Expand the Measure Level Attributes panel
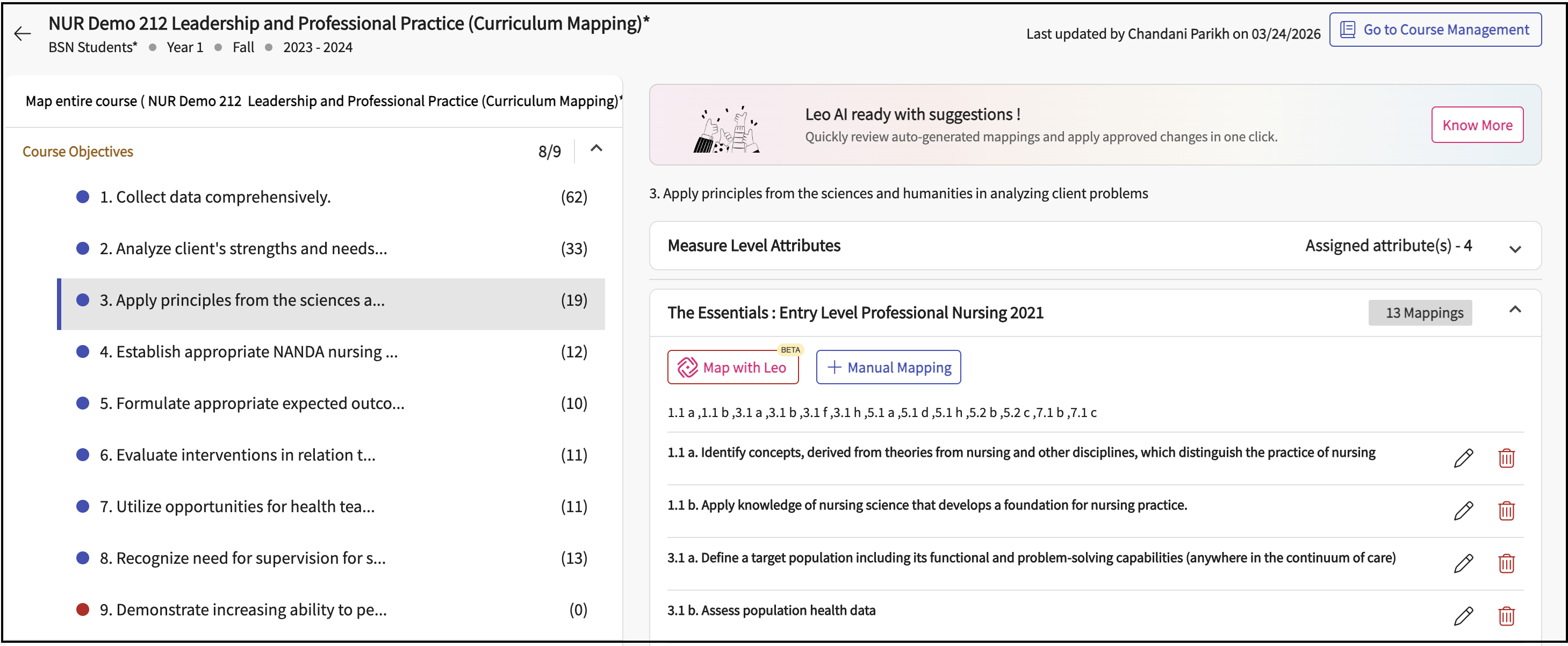Image resolution: width=1568 pixels, height=646 pixels. point(1514,248)
